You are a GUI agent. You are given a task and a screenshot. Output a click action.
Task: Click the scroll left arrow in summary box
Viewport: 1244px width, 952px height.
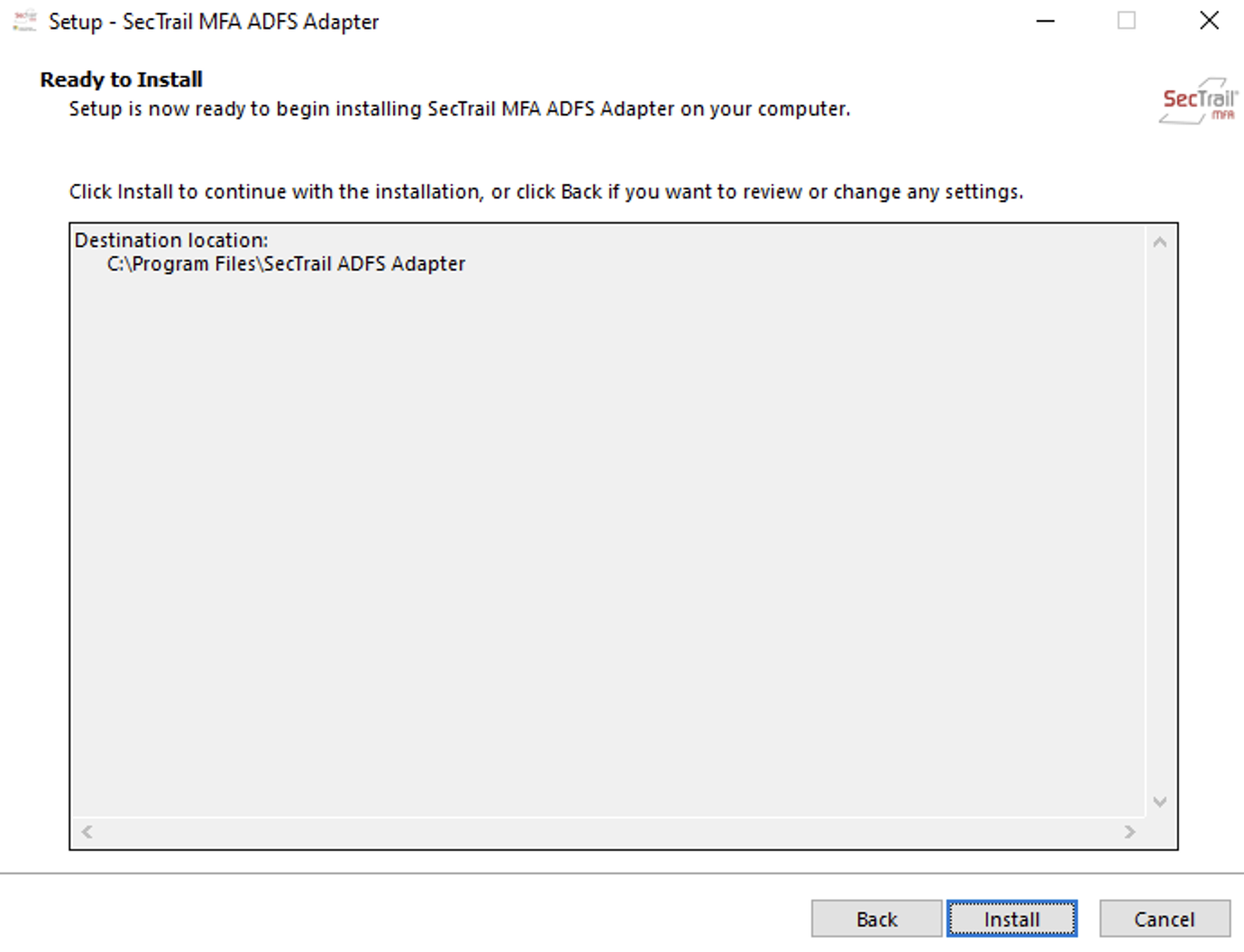coord(87,832)
